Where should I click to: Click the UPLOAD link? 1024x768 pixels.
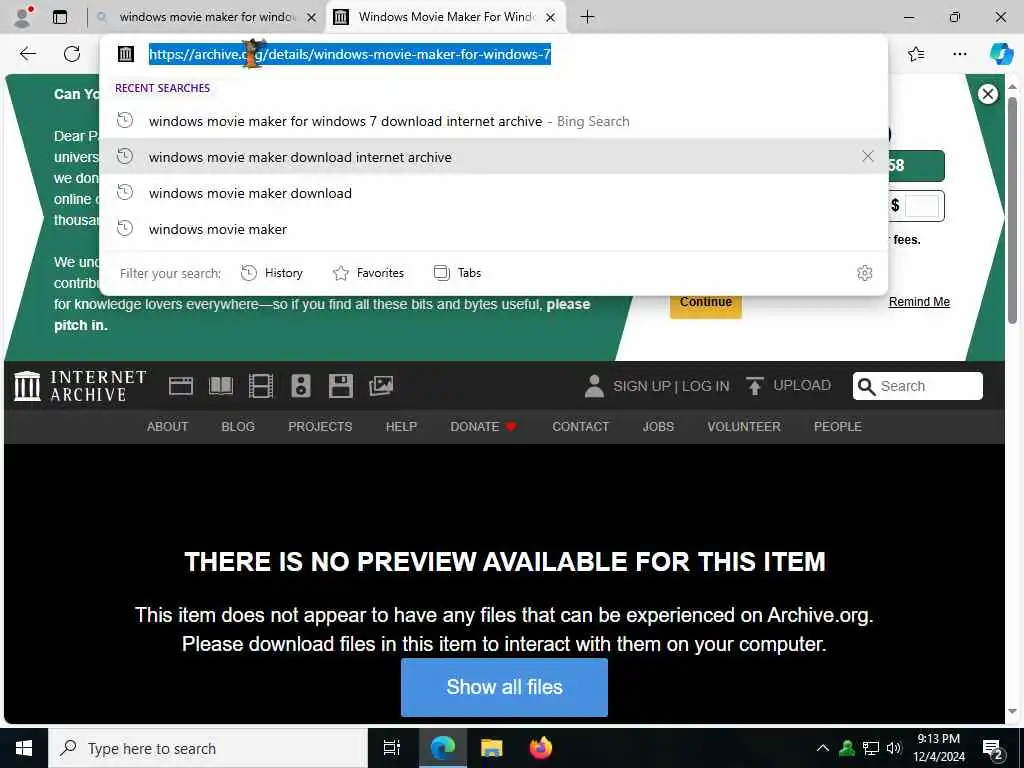[x=789, y=385]
